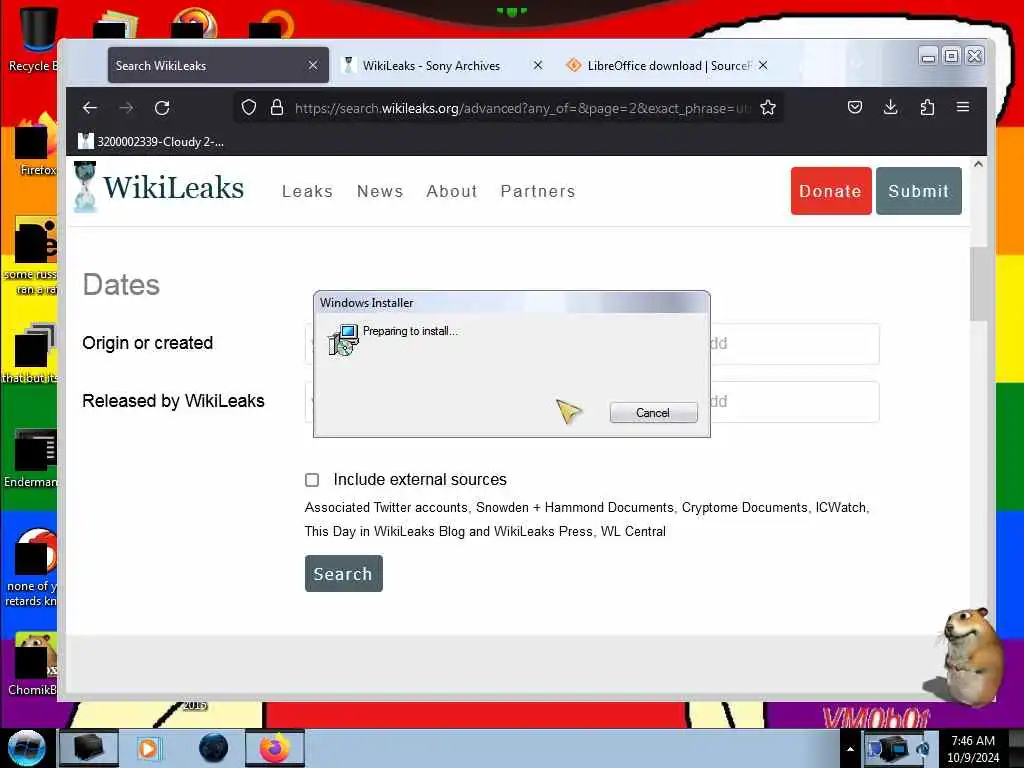Open the Leaks navigation item

(308, 191)
